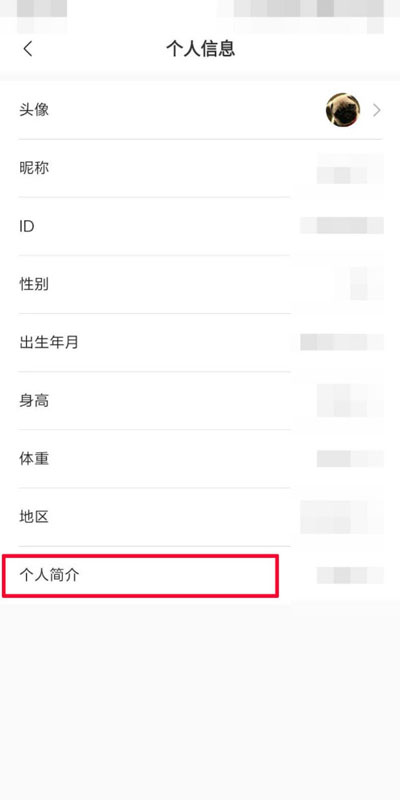The image size is (400, 800).
Task: Open the pug avatar picture
Action: [343, 110]
